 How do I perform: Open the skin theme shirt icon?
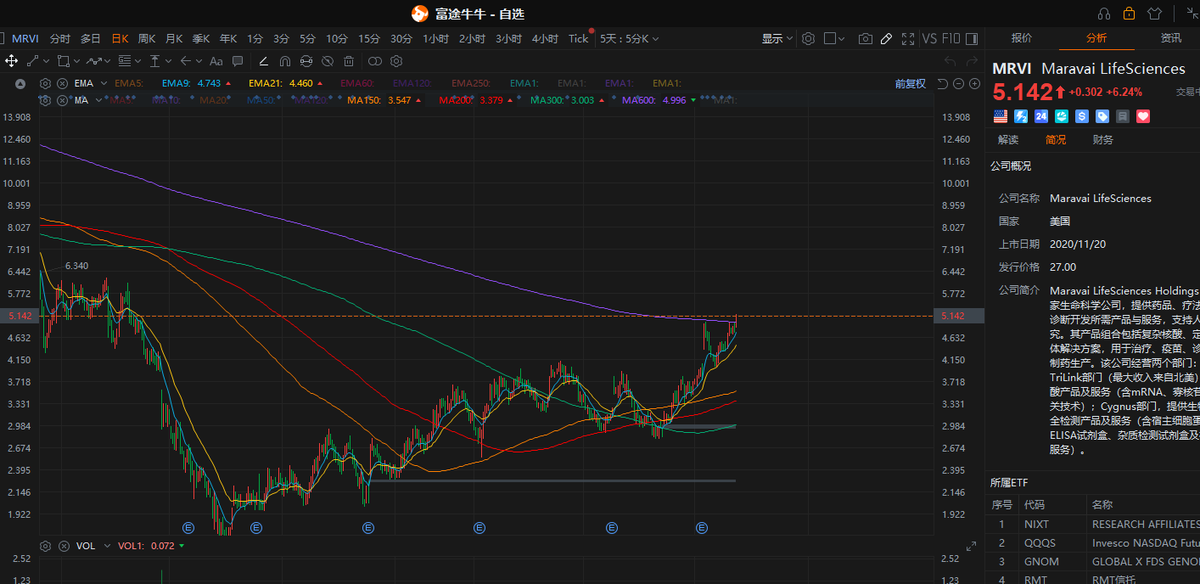pos(1156,14)
